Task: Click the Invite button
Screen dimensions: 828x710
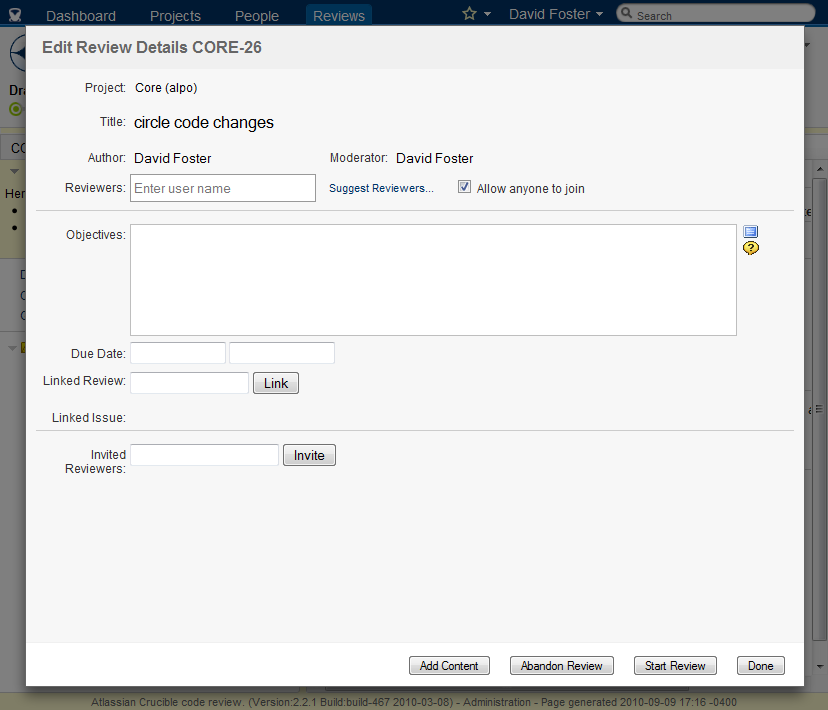Action: (x=309, y=455)
